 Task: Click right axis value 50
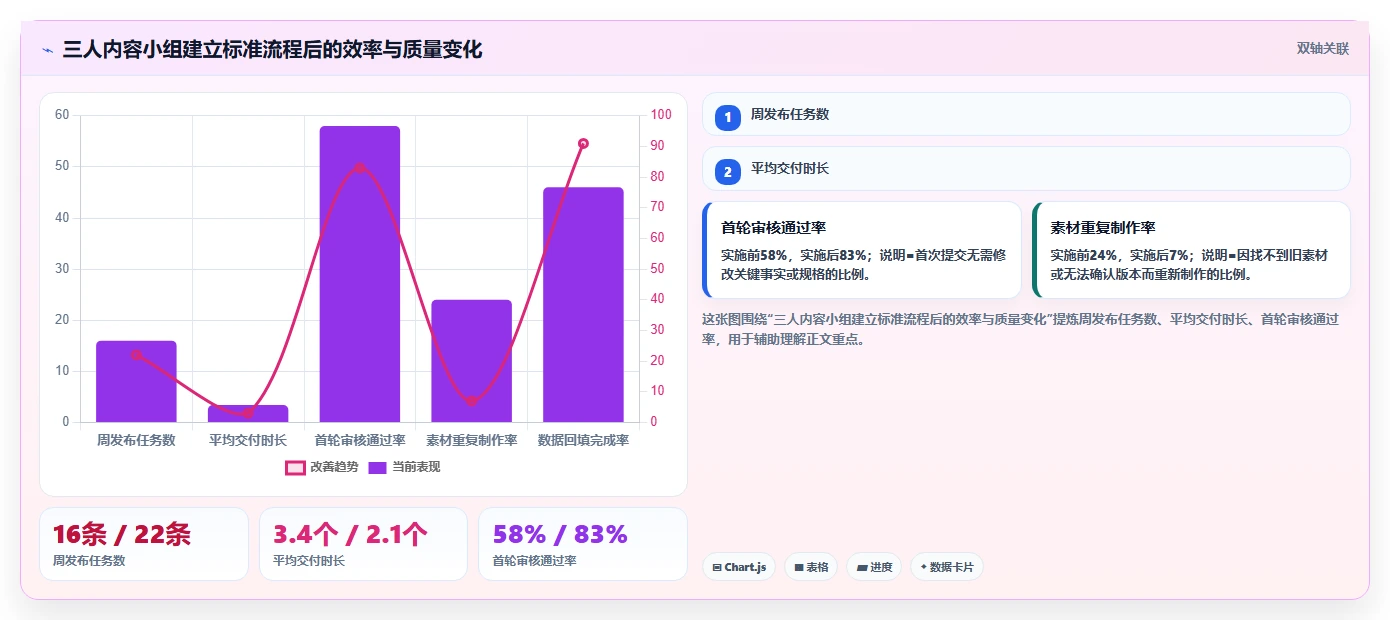pos(657,268)
